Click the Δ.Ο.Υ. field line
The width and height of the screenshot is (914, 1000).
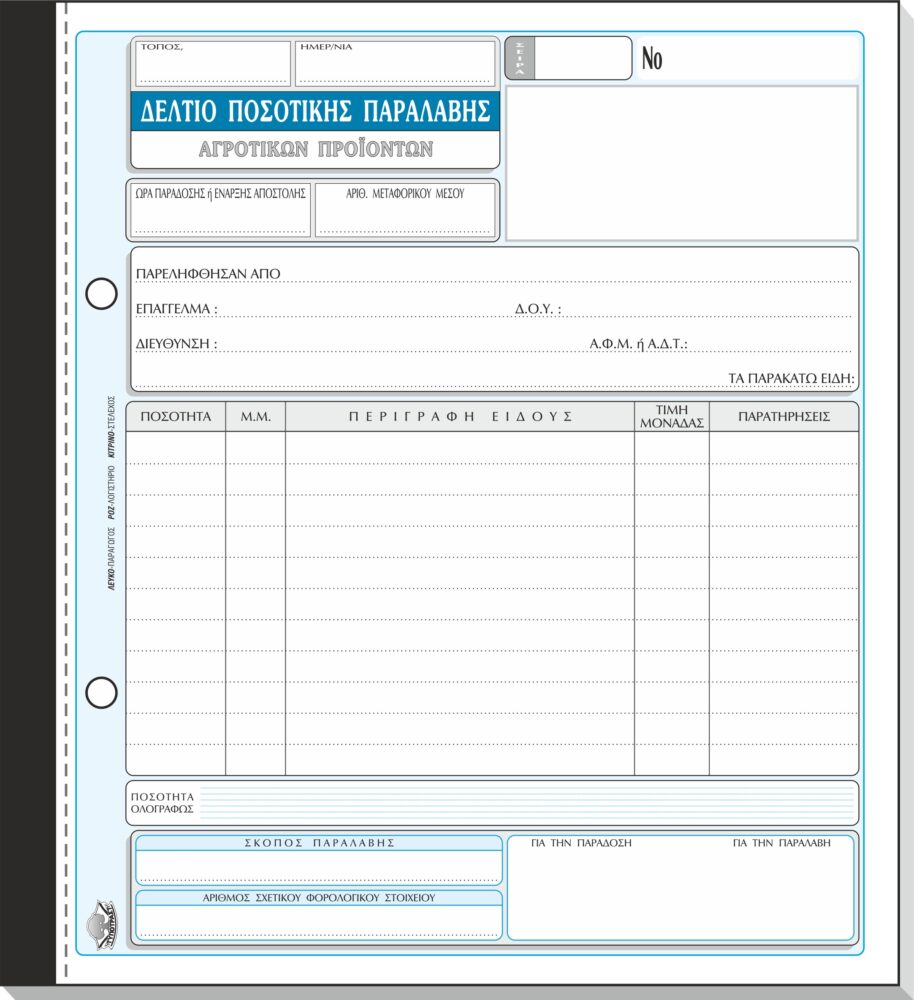coord(683,309)
